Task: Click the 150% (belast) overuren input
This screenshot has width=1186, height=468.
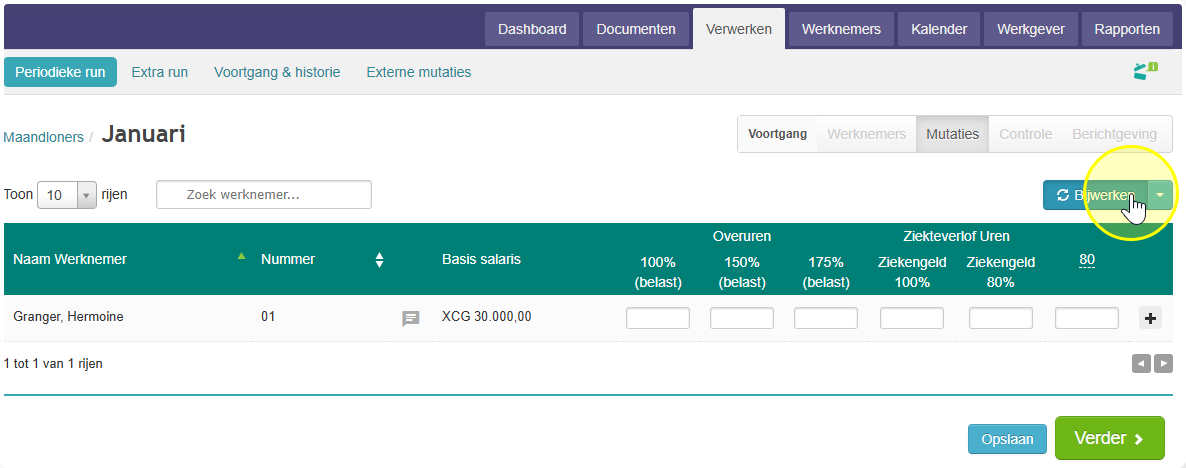Action: pyautogui.click(x=742, y=318)
